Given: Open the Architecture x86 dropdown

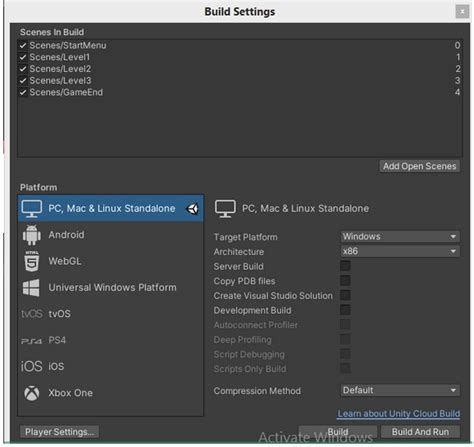Looking at the screenshot, I should [400, 251].
